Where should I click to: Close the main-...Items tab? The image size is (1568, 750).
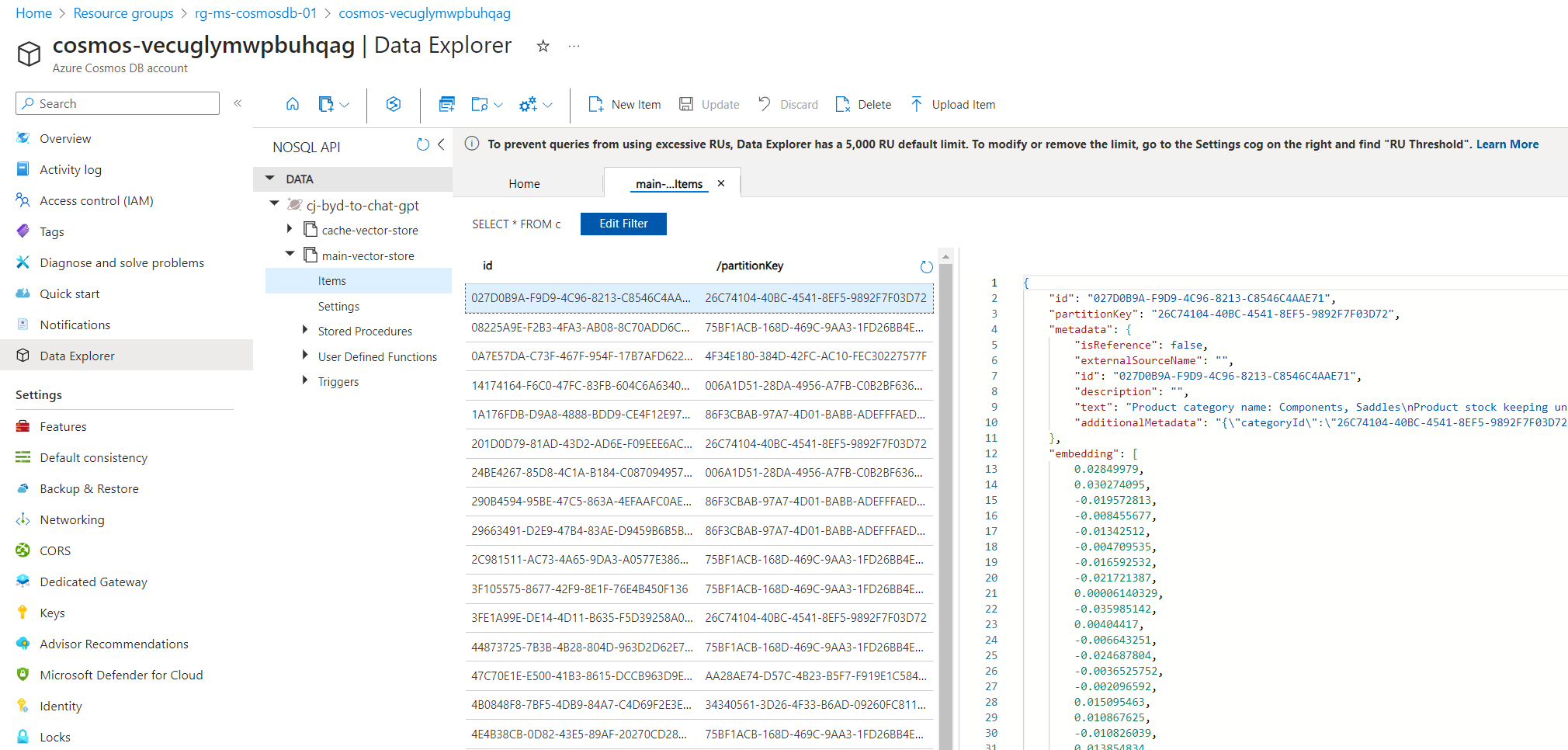pyautogui.click(x=721, y=183)
